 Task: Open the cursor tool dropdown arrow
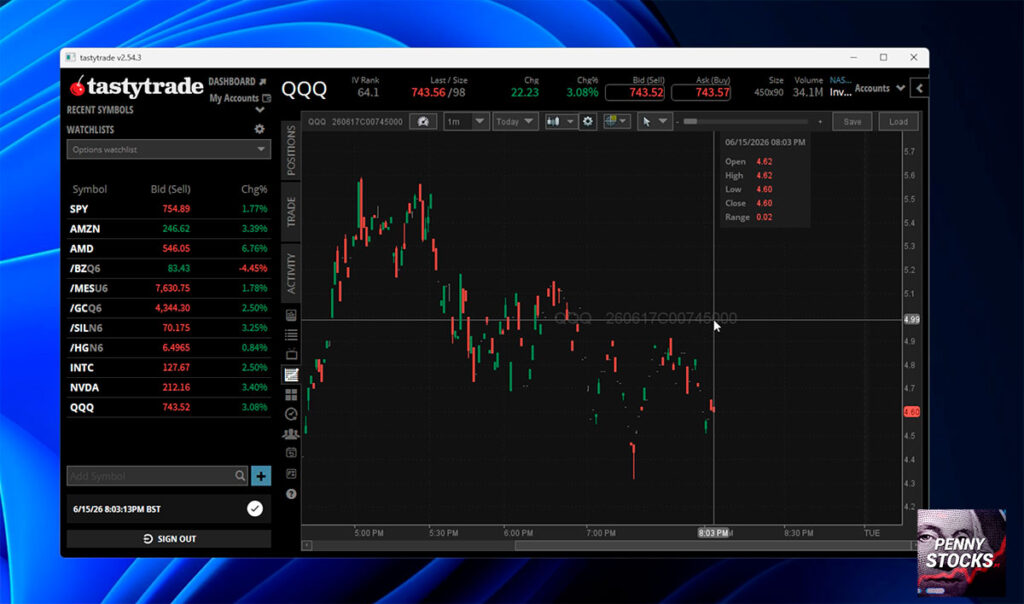click(663, 121)
